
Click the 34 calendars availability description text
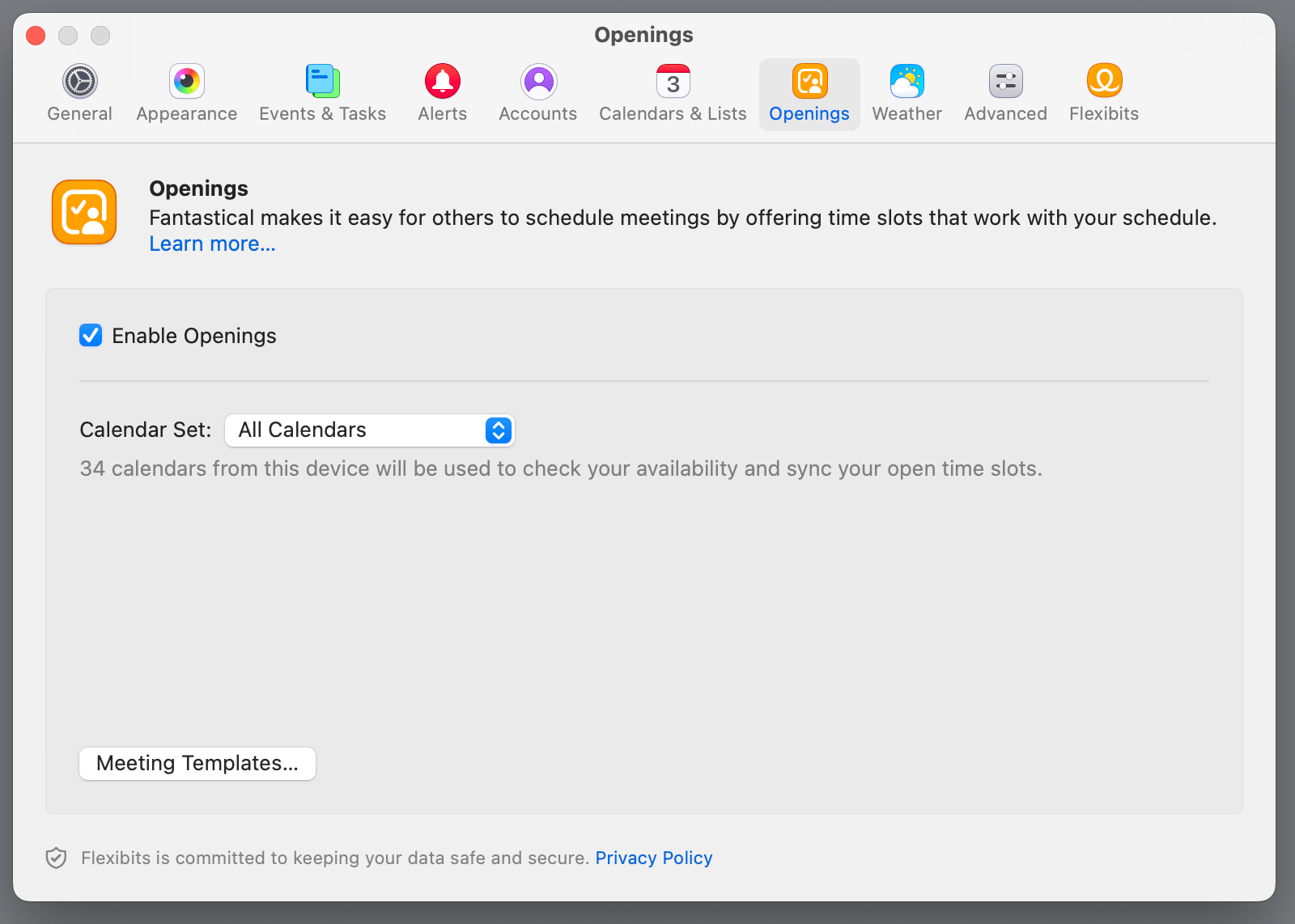tap(561, 468)
